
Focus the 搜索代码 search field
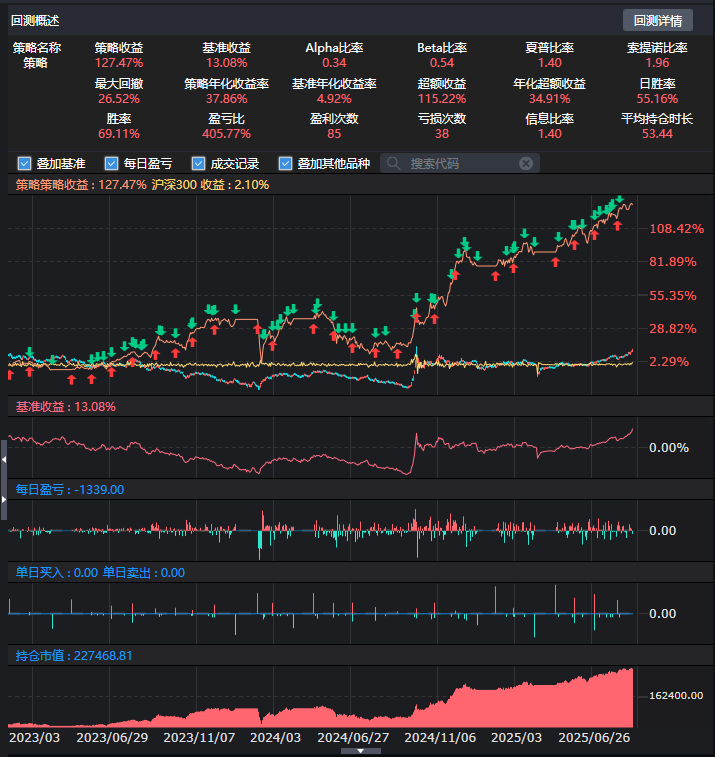[x=460, y=164]
